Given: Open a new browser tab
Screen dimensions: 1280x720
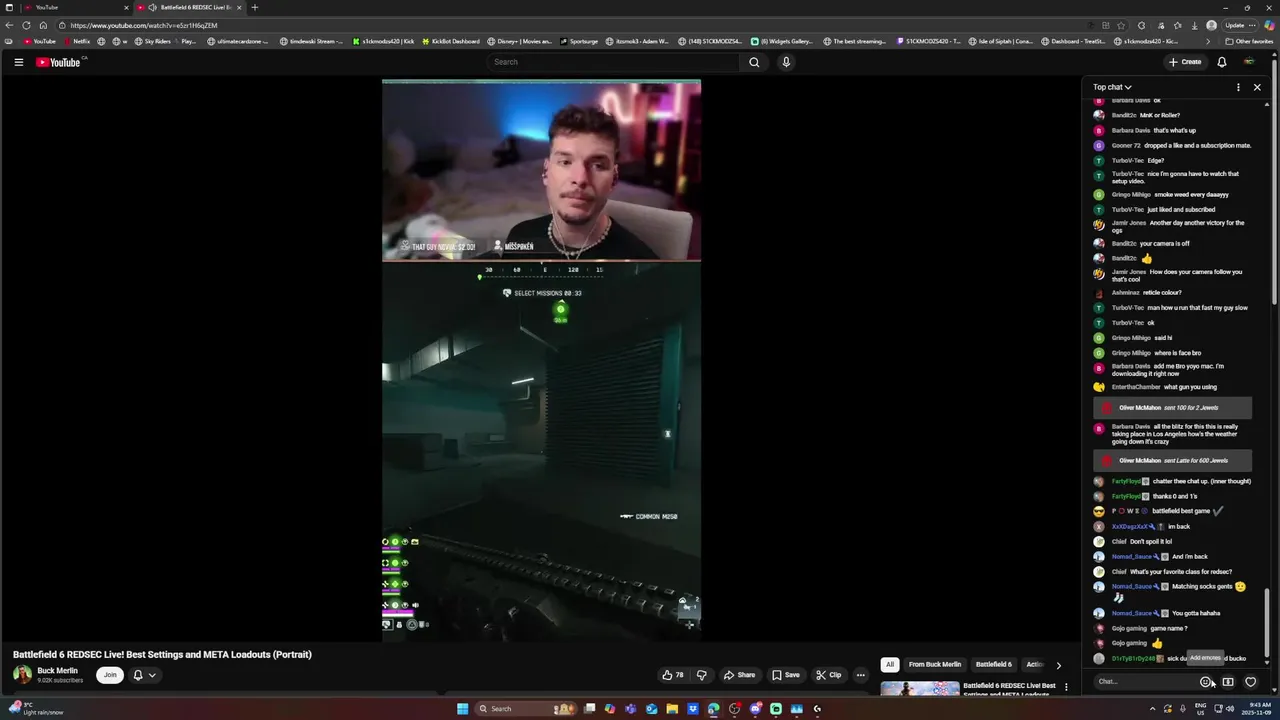Looking at the screenshot, I should pos(255,7).
